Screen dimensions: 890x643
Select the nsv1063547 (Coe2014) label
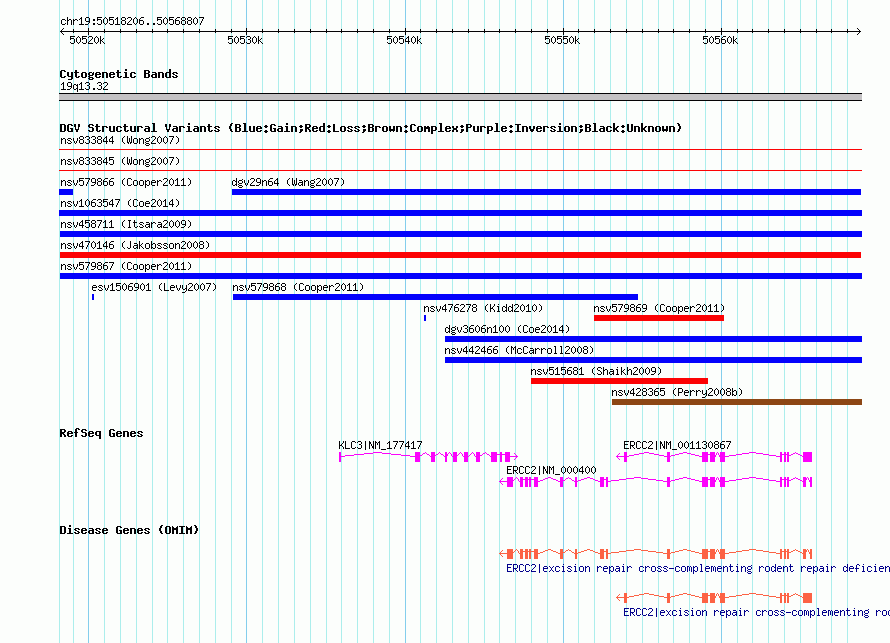point(120,203)
